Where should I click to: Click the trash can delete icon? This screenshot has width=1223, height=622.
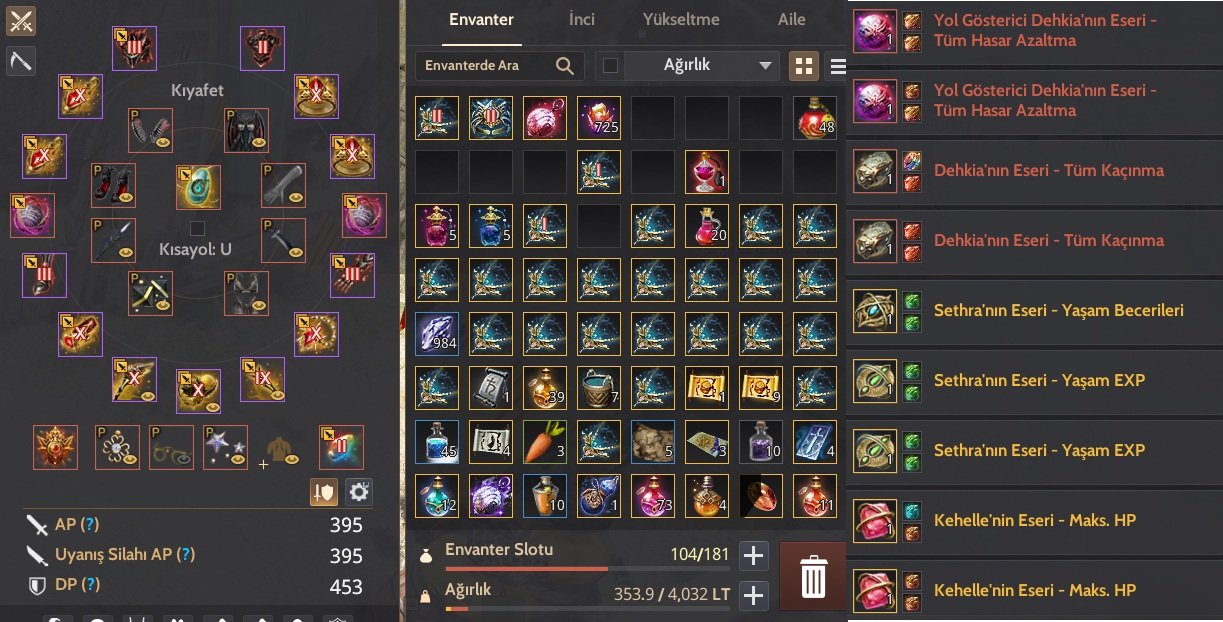tap(813, 577)
